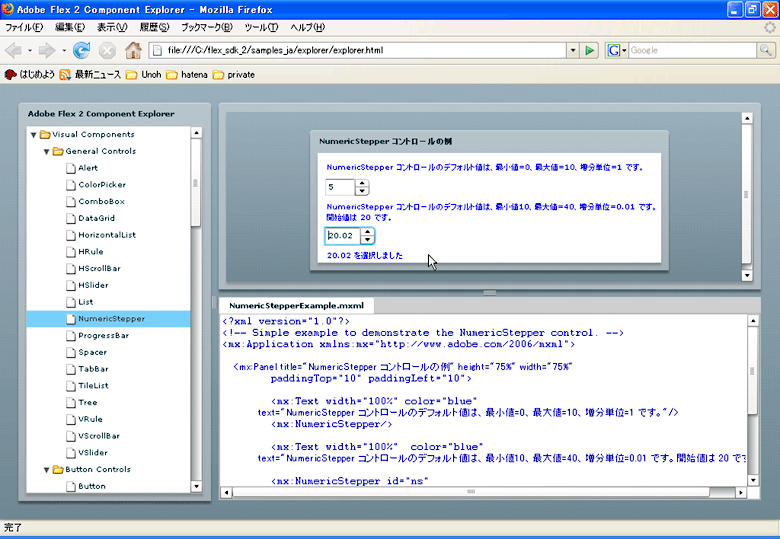Open the 表示(V) menu

pos(112,27)
